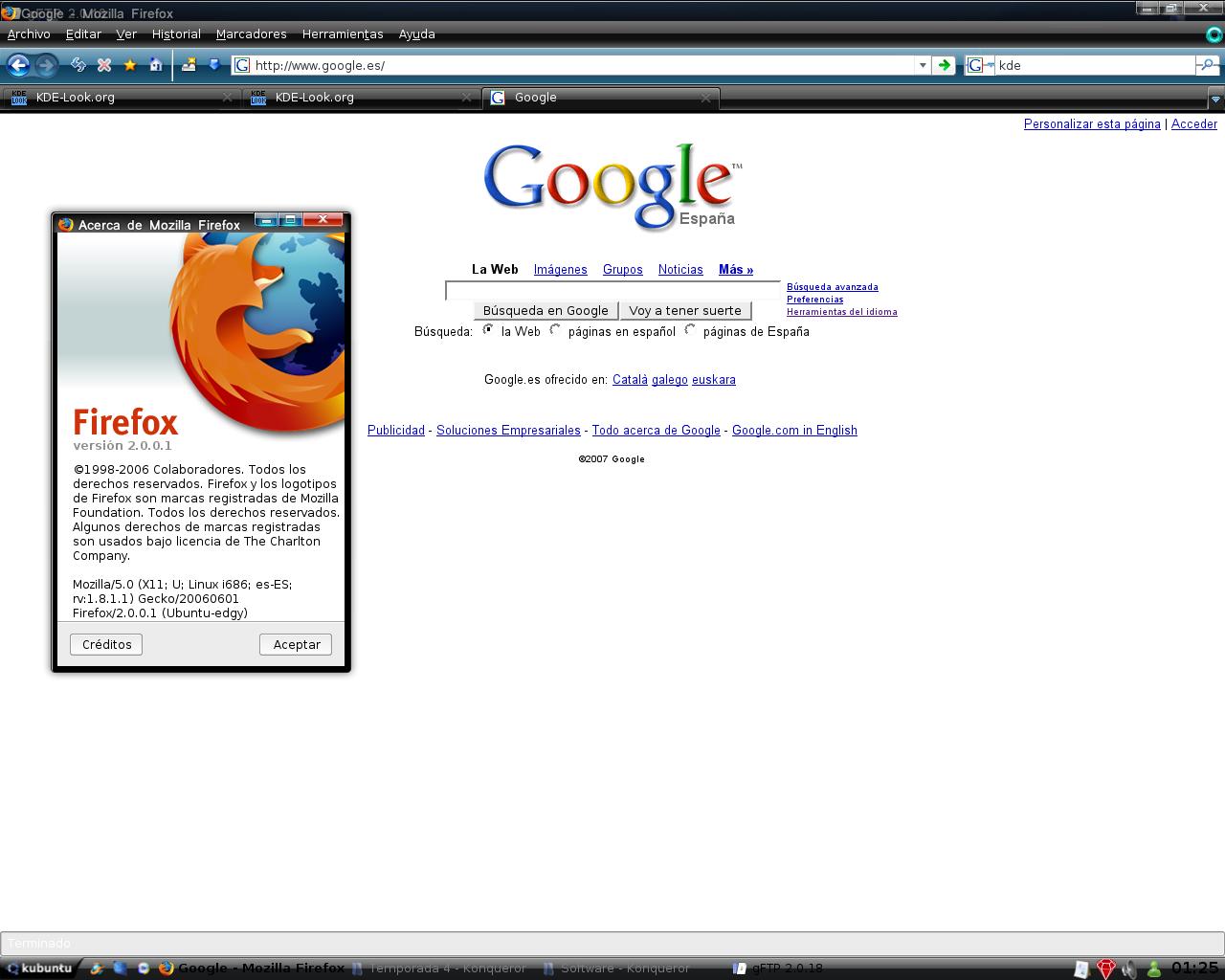Close the second KDE-Look.org tab
The width and height of the screenshot is (1225, 980).
tap(467, 98)
